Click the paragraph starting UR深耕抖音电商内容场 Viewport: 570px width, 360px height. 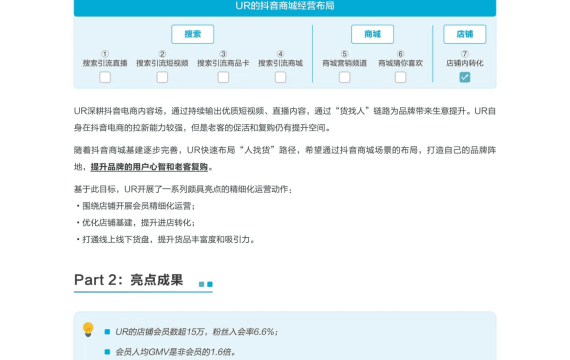point(285,119)
